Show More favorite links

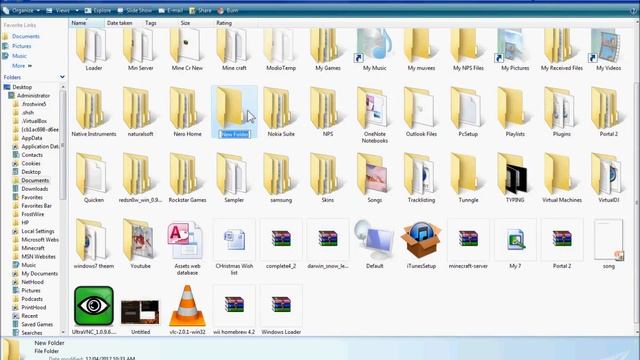22,66
